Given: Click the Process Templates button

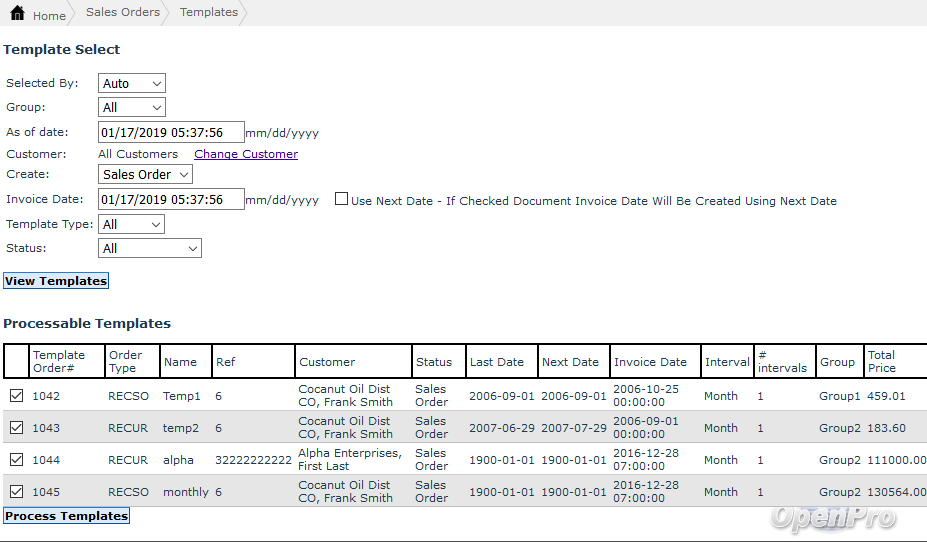Looking at the screenshot, I should point(67,516).
